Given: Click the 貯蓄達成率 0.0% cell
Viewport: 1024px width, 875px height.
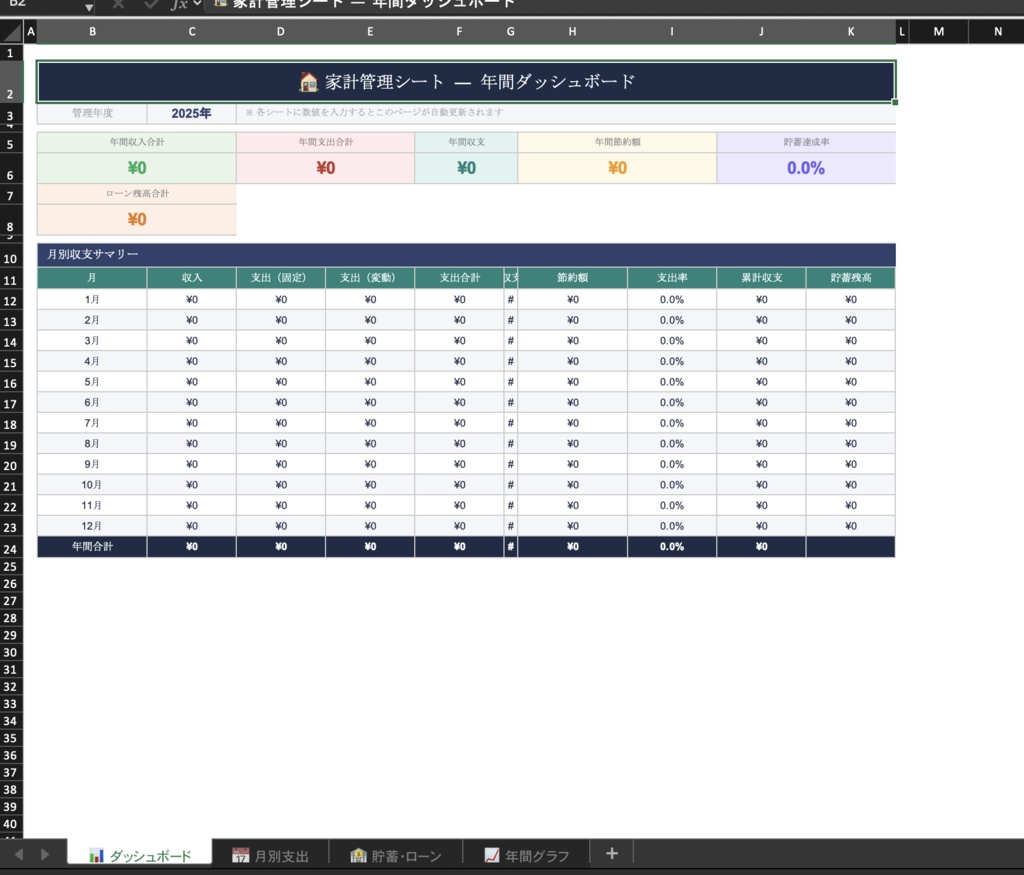Looking at the screenshot, I should click(x=805, y=165).
